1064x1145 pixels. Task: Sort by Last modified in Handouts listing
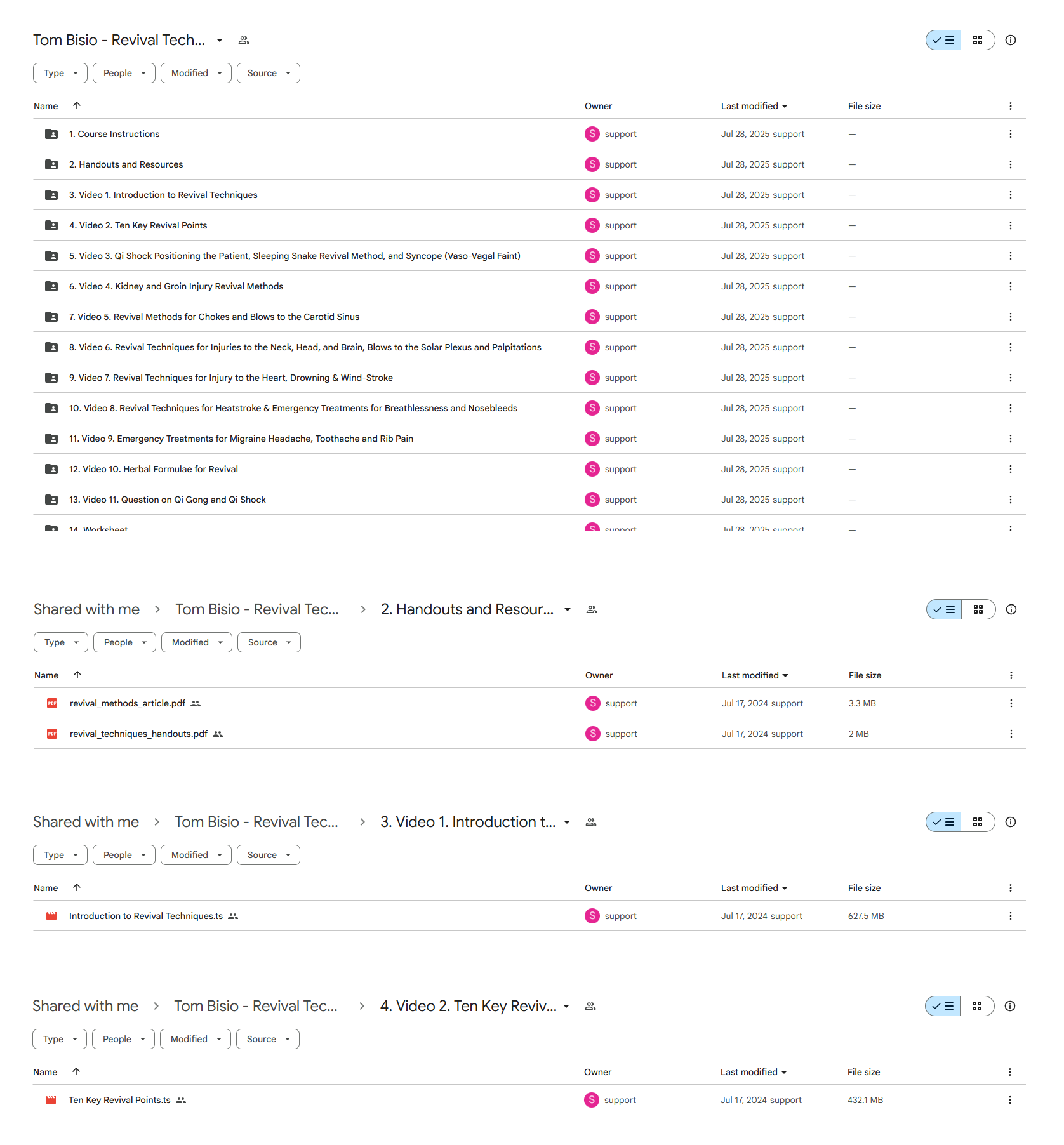point(755,675)
